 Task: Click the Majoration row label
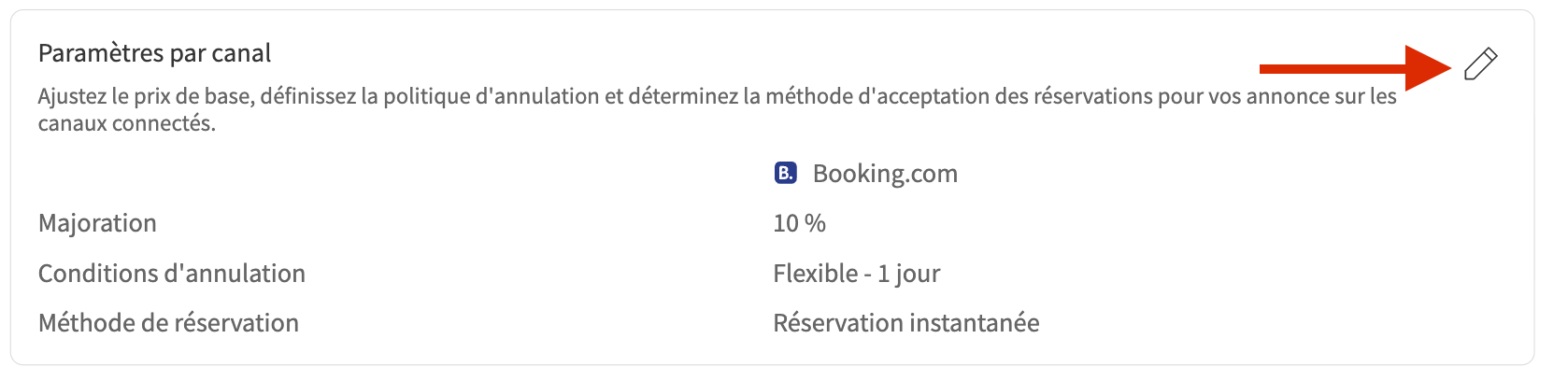(x=97, y=223)
